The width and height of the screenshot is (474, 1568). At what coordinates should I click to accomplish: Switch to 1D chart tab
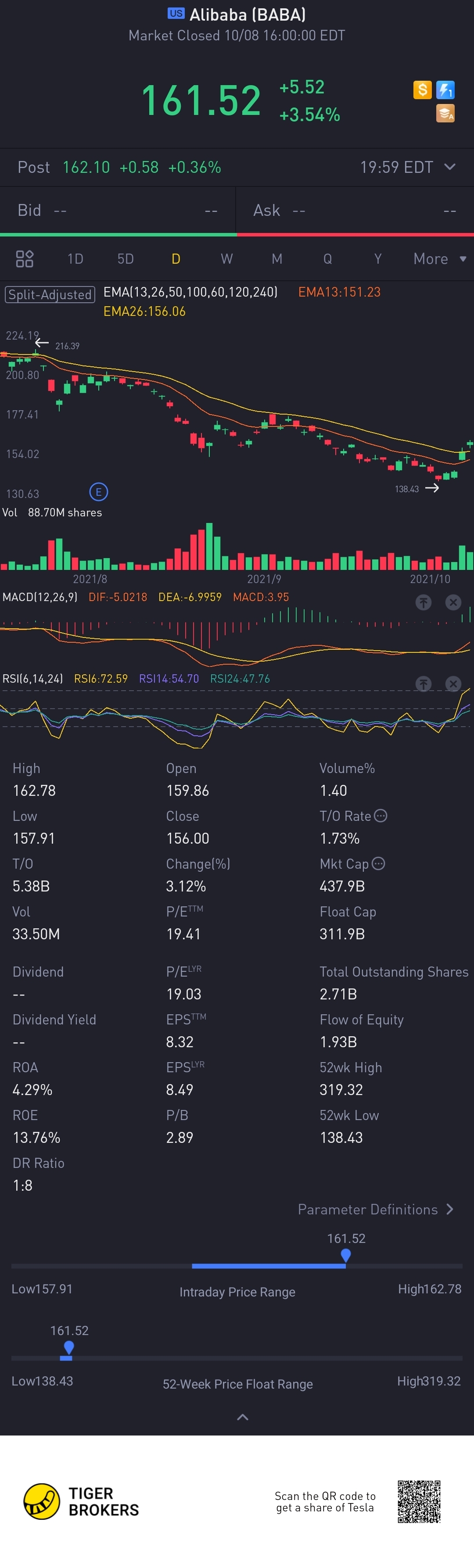click(x=75, y=259)
